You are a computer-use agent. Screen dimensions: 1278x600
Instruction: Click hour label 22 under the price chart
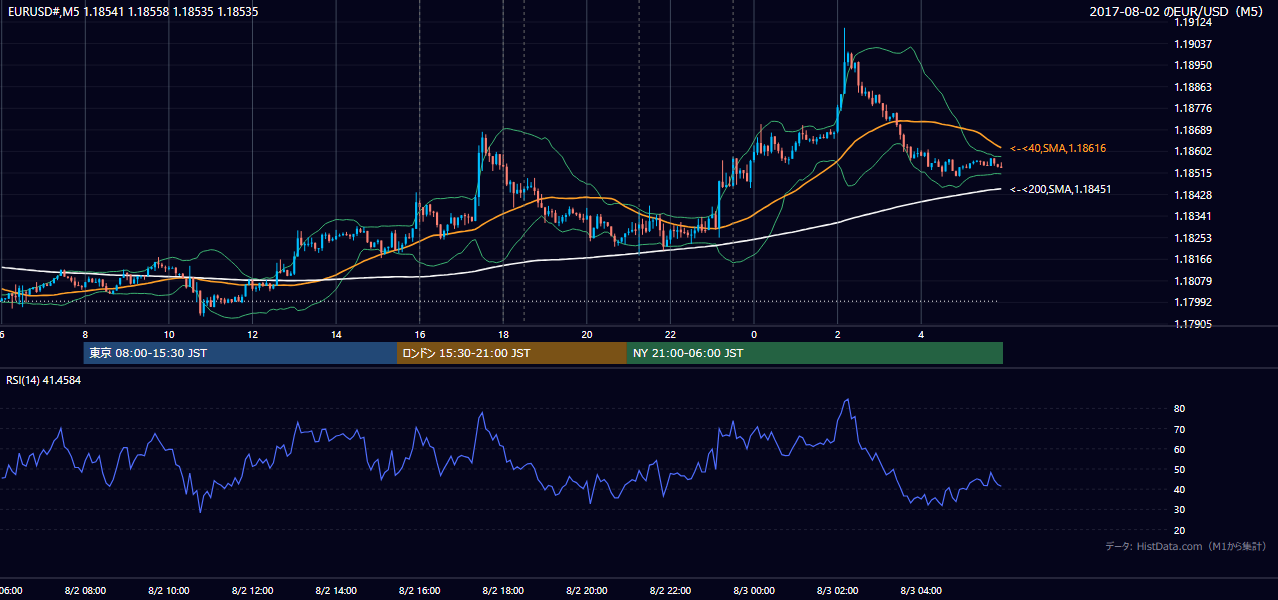670,334
